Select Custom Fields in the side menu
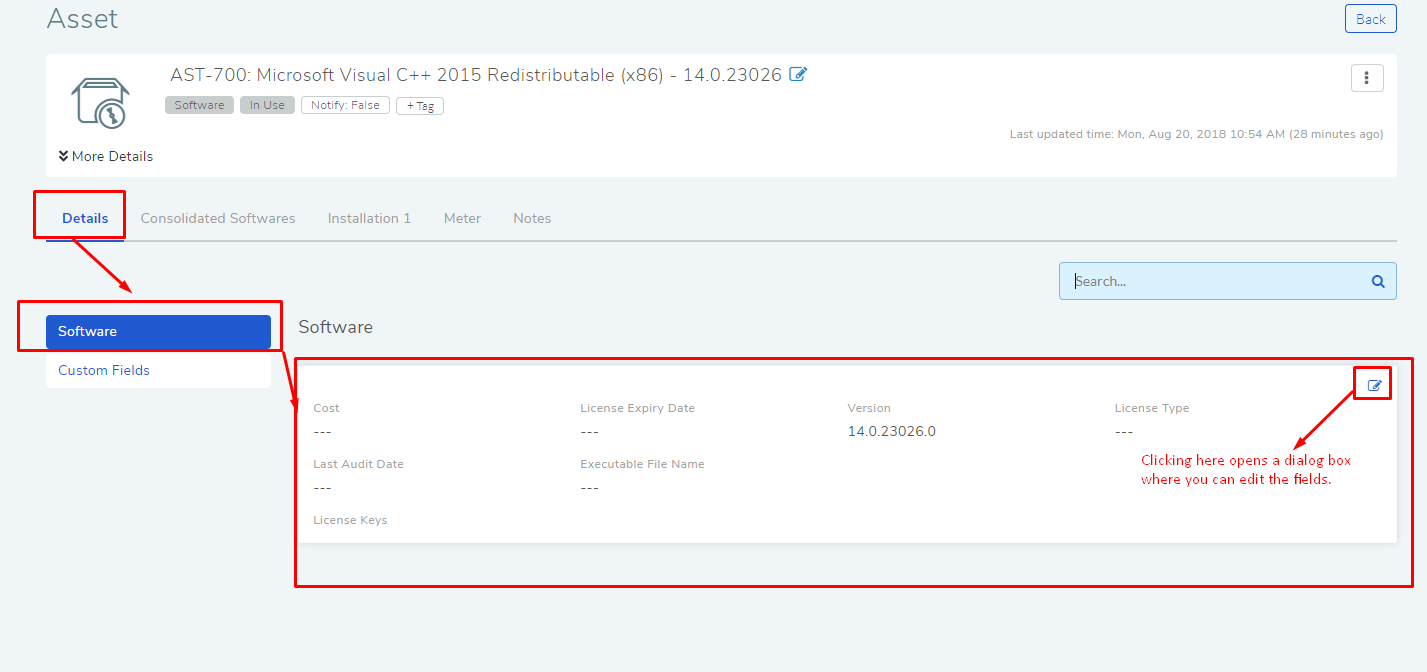The height and width of the screenshot is (672, 1427). (x=158, y=370)
